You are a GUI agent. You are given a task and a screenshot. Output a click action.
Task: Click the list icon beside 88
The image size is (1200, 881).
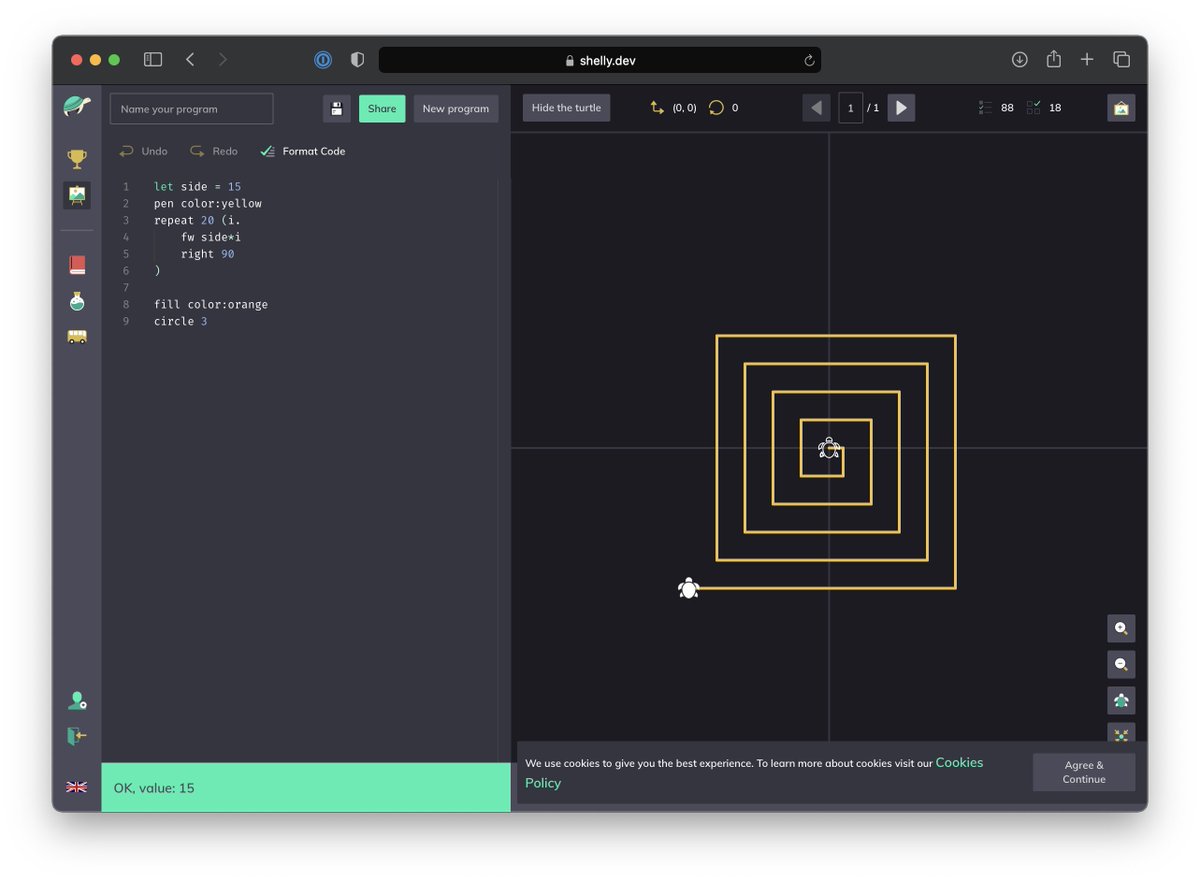(x=985, y=107)
